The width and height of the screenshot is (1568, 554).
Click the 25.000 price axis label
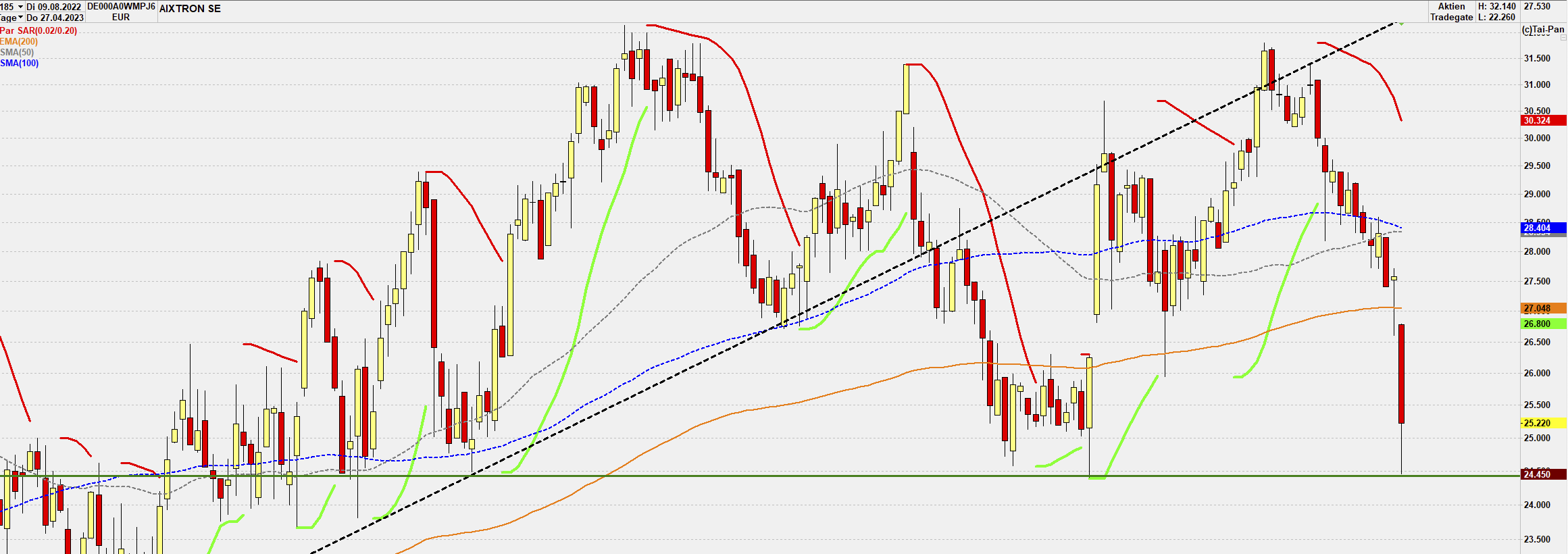tap(1537, 438)
